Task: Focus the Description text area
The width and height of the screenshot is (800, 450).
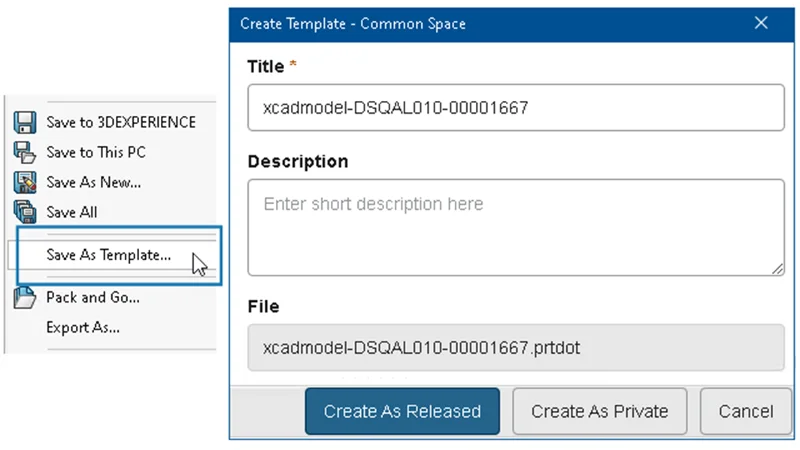Action: point(515,227)
